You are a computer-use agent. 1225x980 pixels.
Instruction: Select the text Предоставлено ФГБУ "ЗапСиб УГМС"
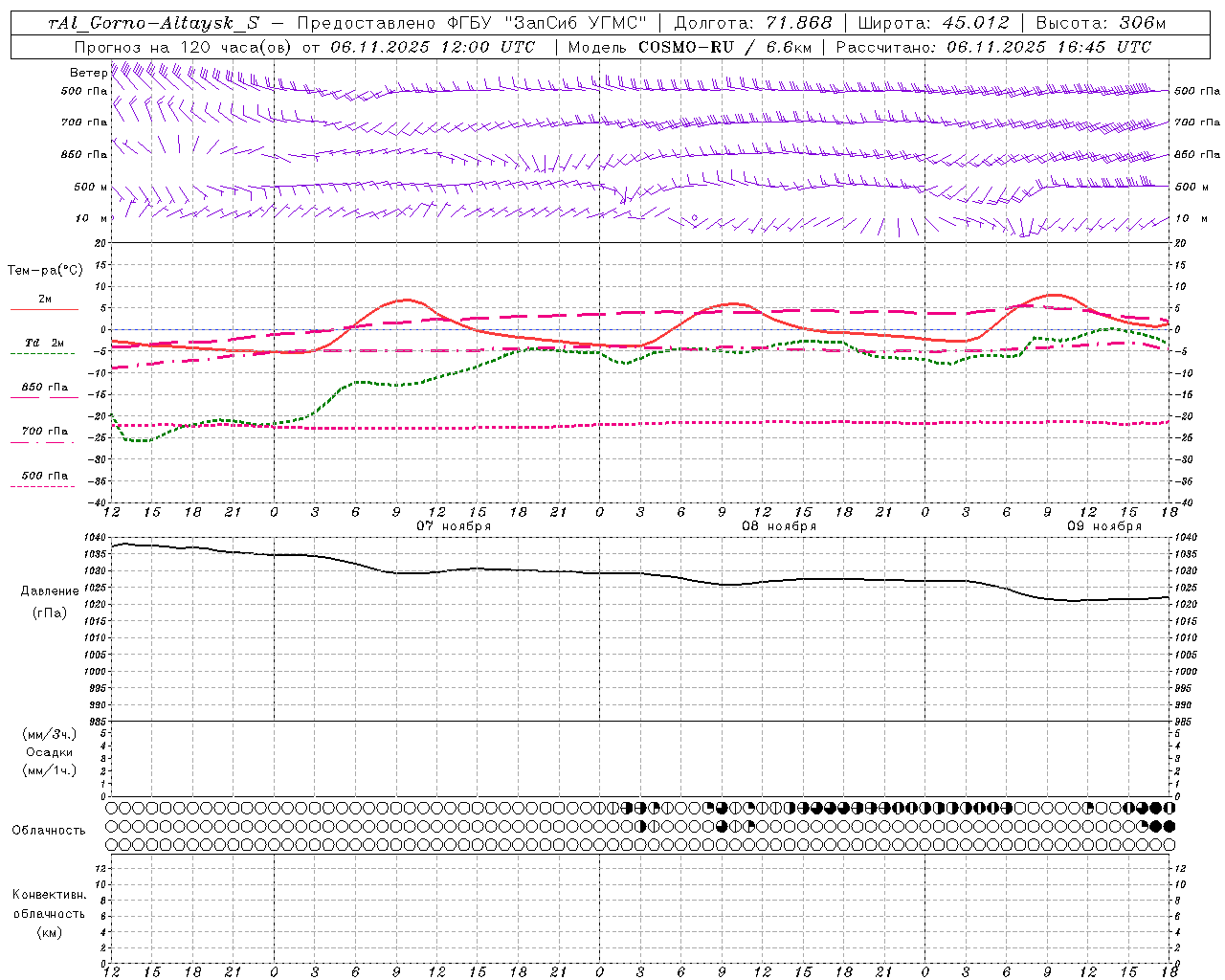[473, 23]
